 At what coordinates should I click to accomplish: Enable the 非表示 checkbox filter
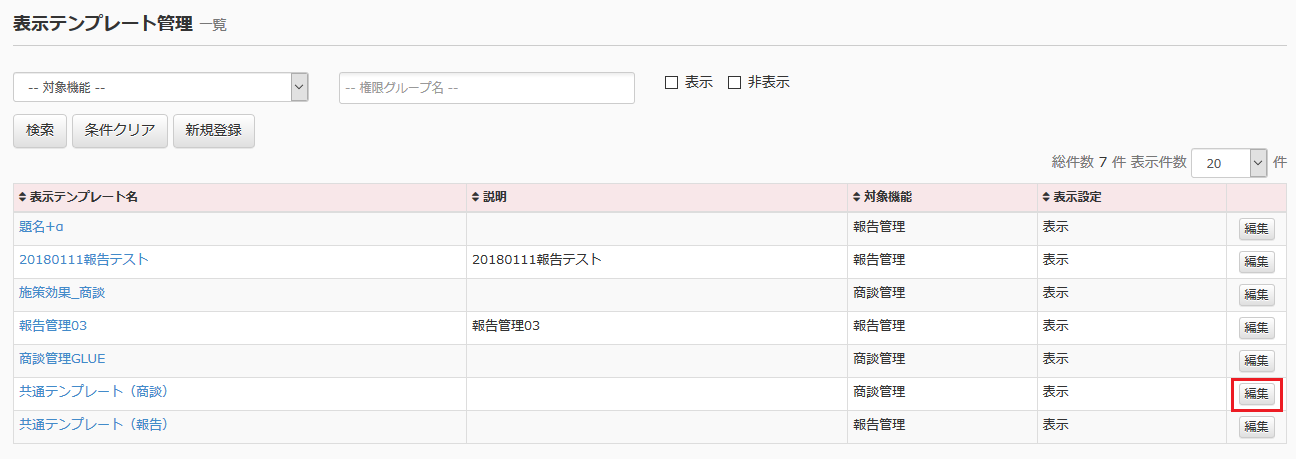click(734, 83)
